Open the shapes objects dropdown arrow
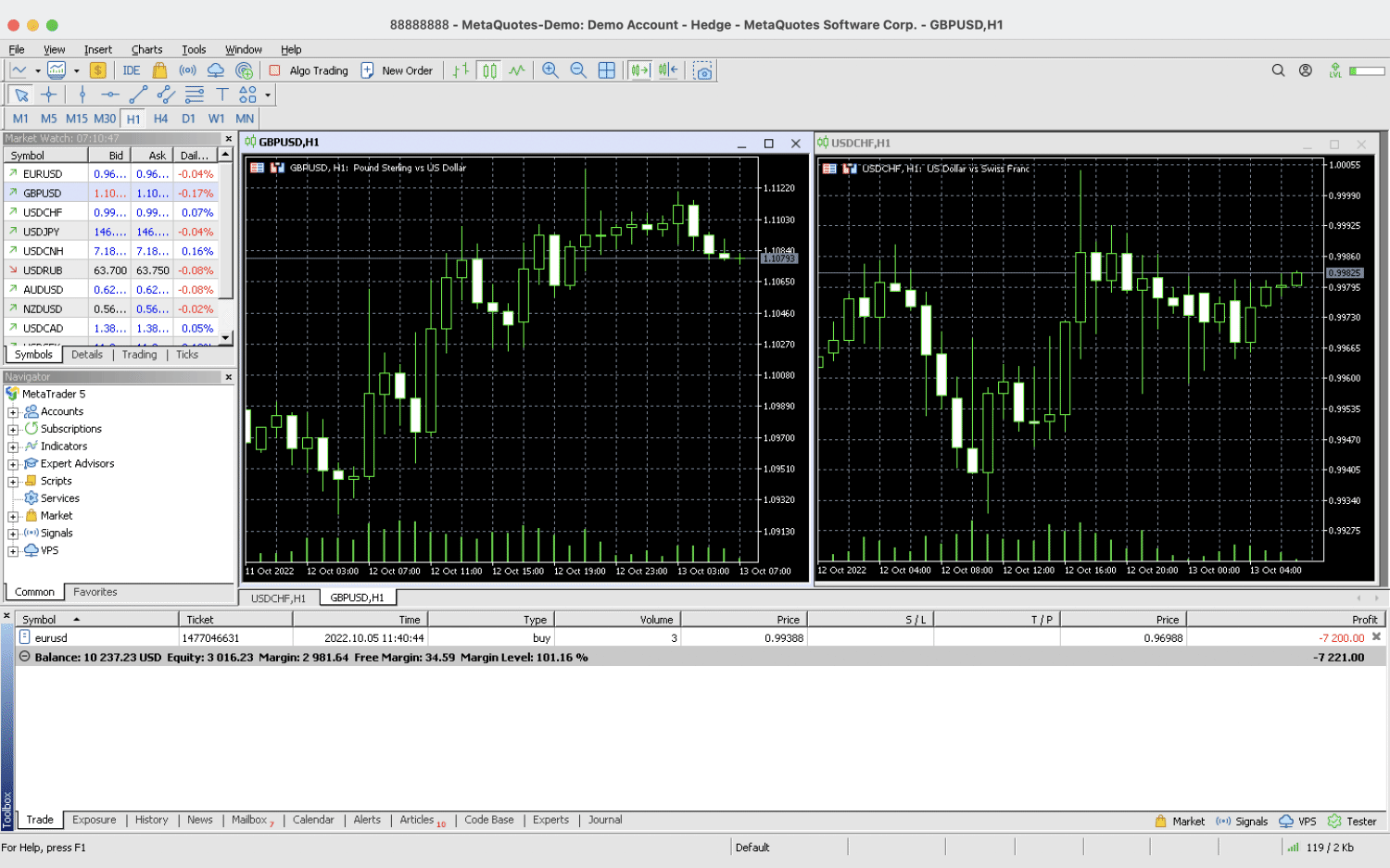The width and height of the screenshot is (1390, 868). point(268,95)
